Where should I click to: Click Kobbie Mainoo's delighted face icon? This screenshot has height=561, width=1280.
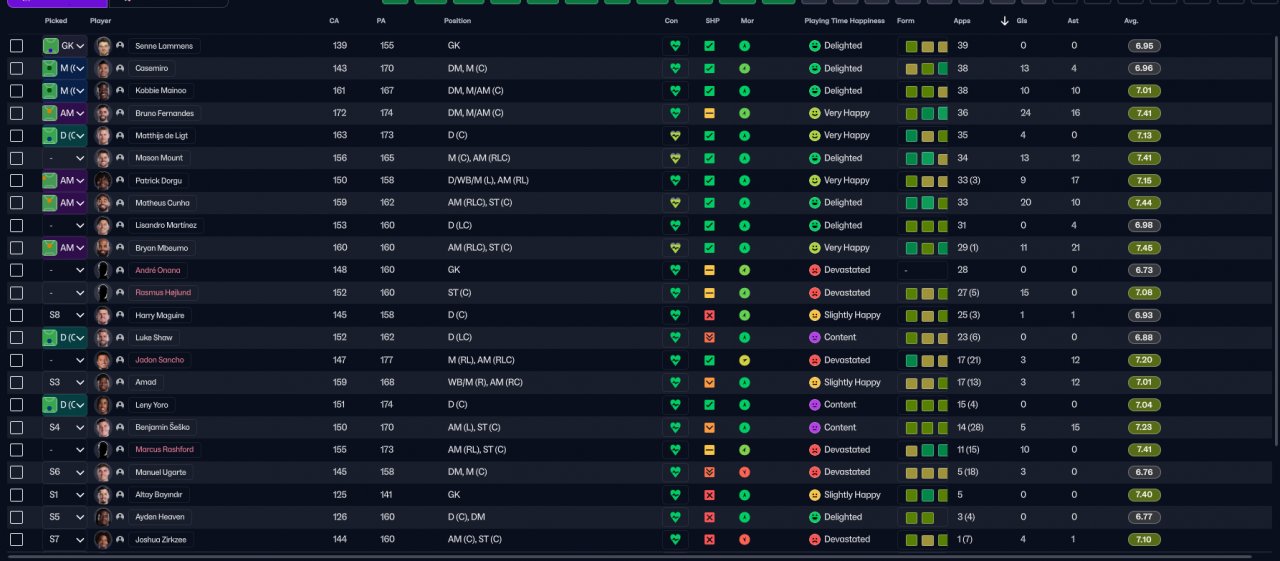click(x=815, y=91)
